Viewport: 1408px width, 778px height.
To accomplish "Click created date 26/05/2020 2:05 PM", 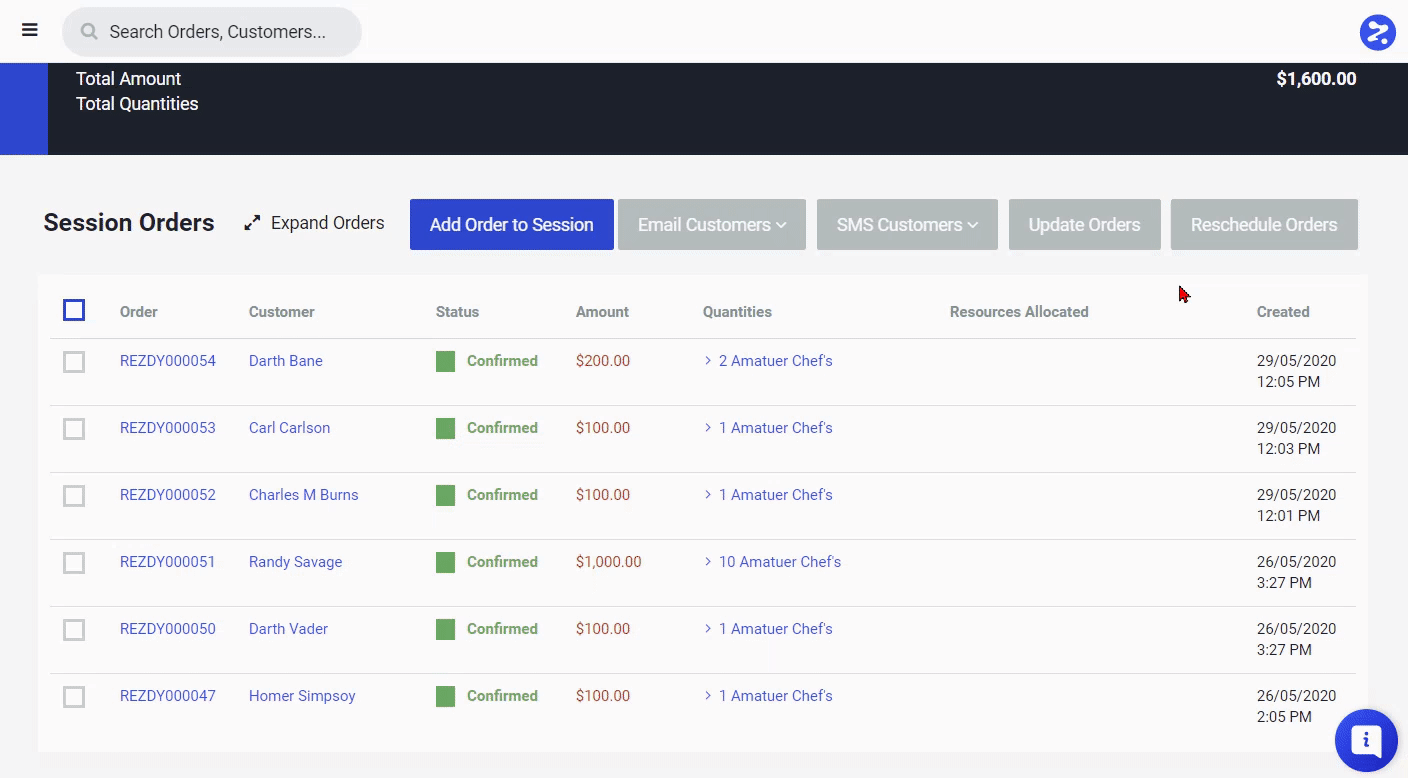I will pyautogui.click(x=1297, y=706).
